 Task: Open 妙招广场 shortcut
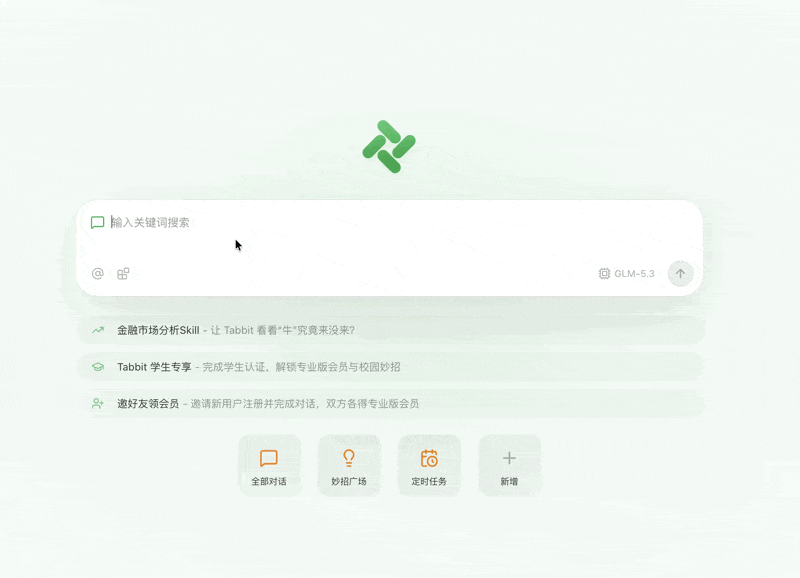[x=349, y=466]
